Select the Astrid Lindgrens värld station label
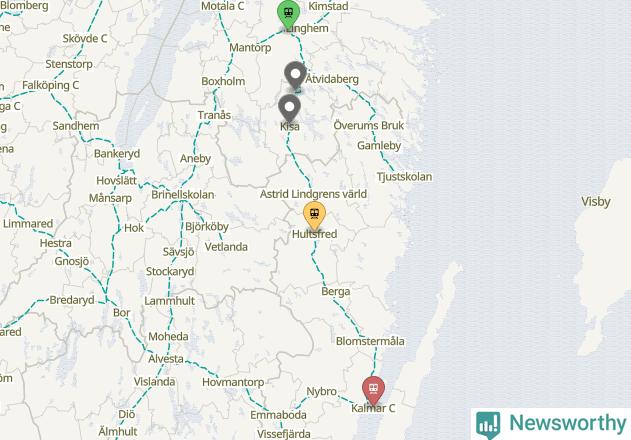The height and width of the screenshot is (440, 631). (313, 194)
